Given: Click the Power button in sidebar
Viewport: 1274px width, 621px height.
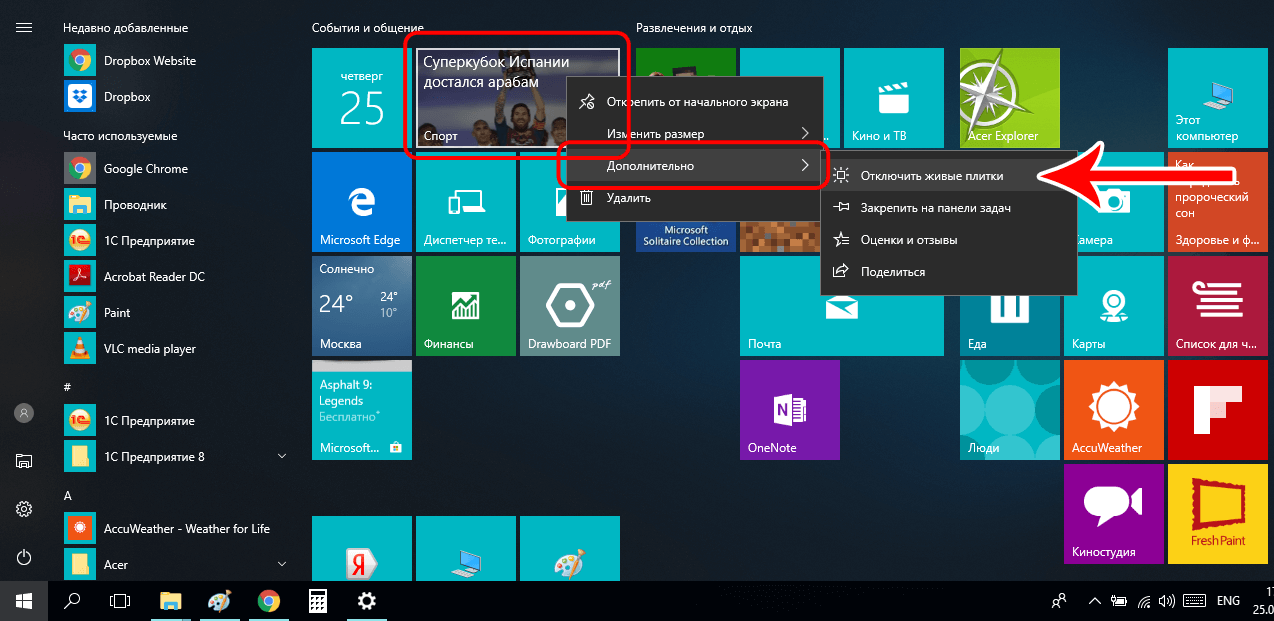Looking at the screenshot, I should pyautogui.click(x=24, y=557).
